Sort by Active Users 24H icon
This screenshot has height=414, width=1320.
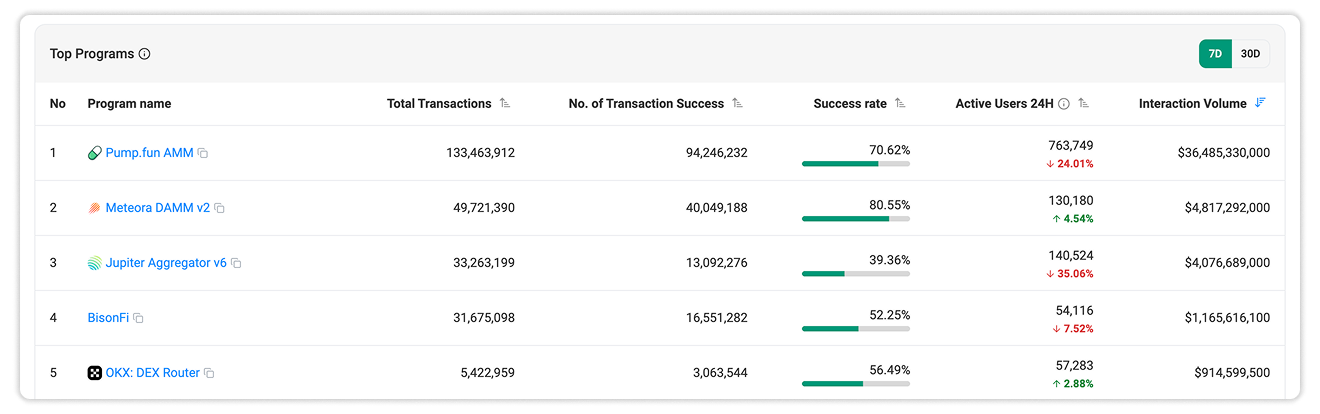tap(1084, 103)
